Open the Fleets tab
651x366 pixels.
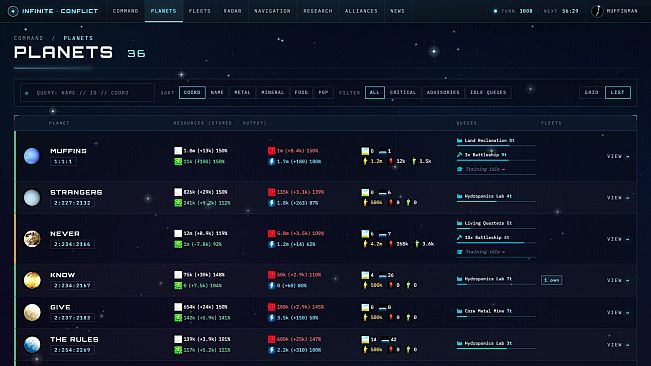pyautogui.click(x=200, y=11)
